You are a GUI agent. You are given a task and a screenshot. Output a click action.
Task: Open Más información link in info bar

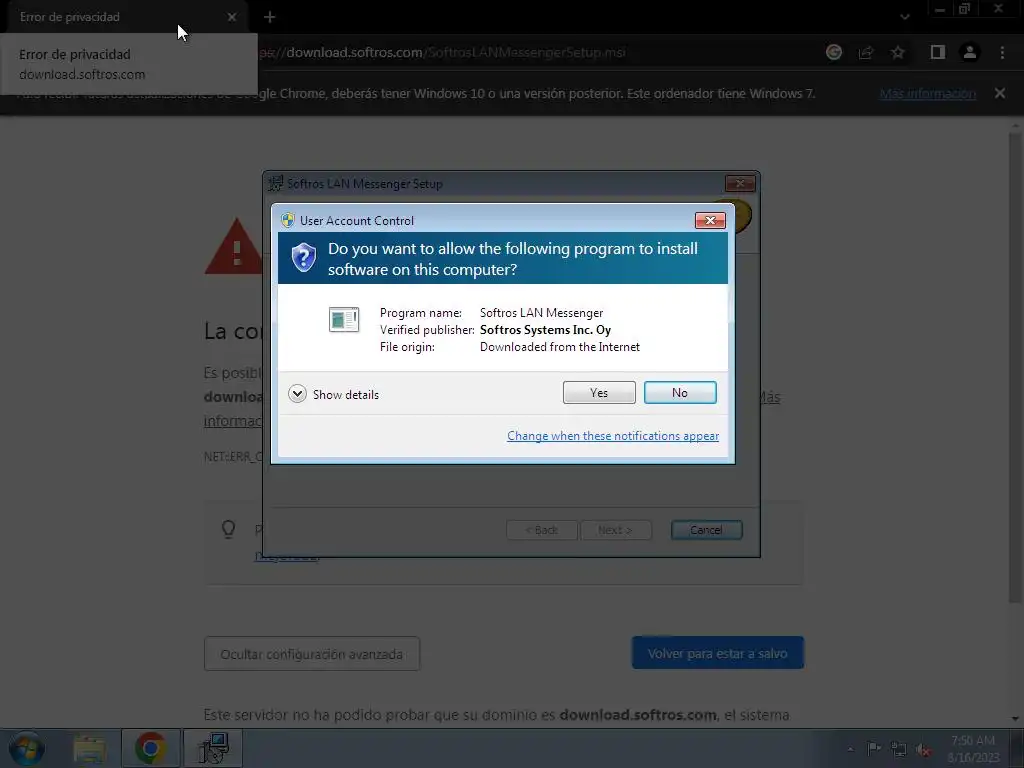click(x=927, y=93)
